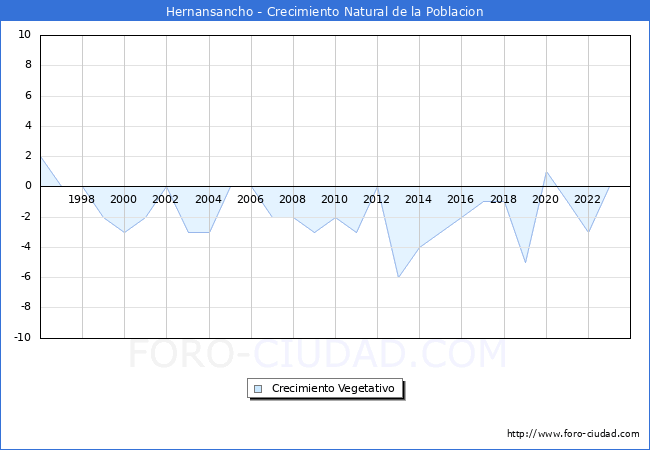
Task: Click the legend swatch for Crecimiento Vegetativo
Action: (x=258, y=389)
